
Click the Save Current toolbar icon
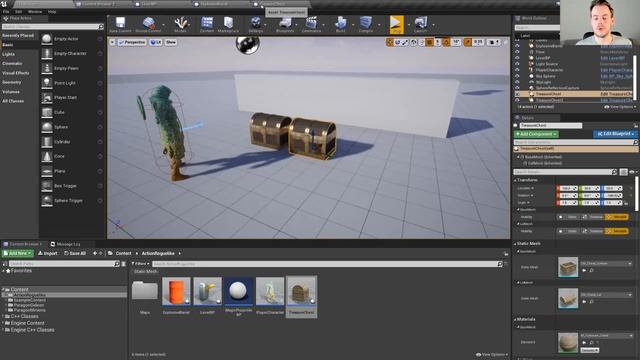120,24
